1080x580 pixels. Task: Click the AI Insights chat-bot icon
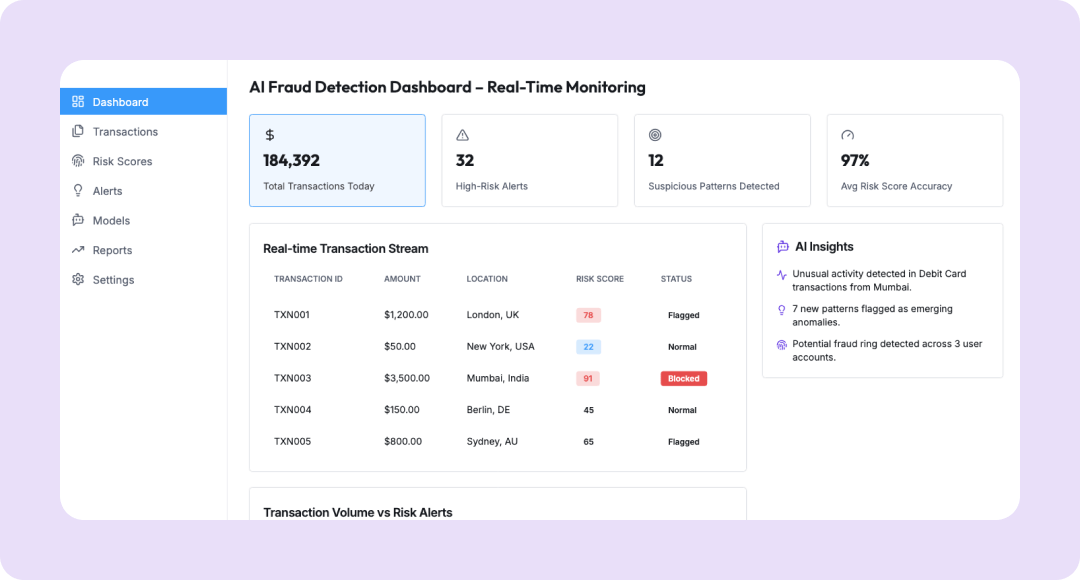pyautogui.click(x=783, y=247)
